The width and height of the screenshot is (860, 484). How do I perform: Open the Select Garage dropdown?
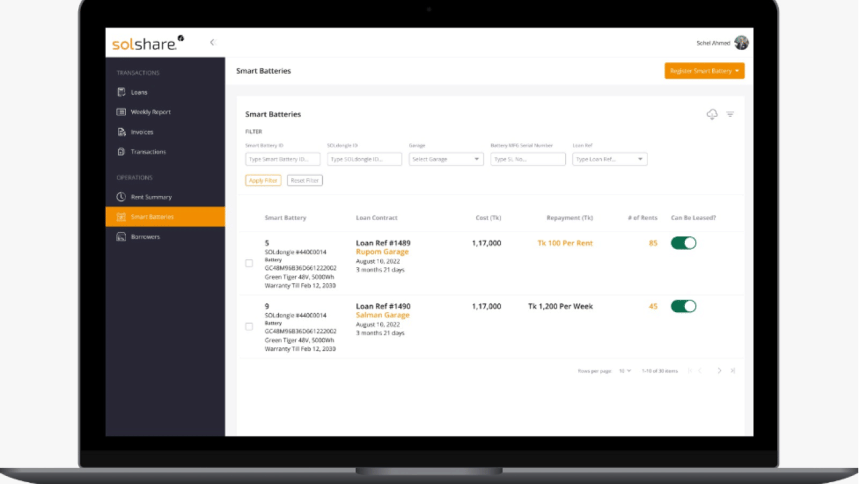point(446,159)
